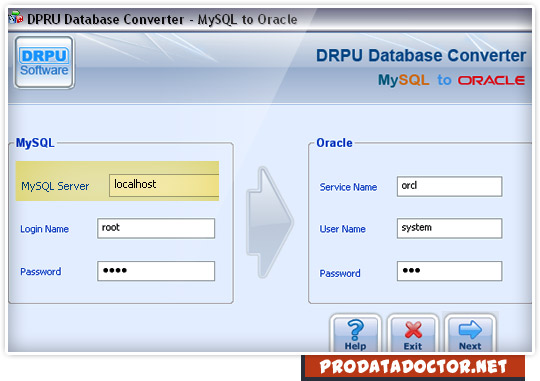This screenshot has height=381, width=540.
Task: Click the User Name field containing system
Action: point(449,228)
